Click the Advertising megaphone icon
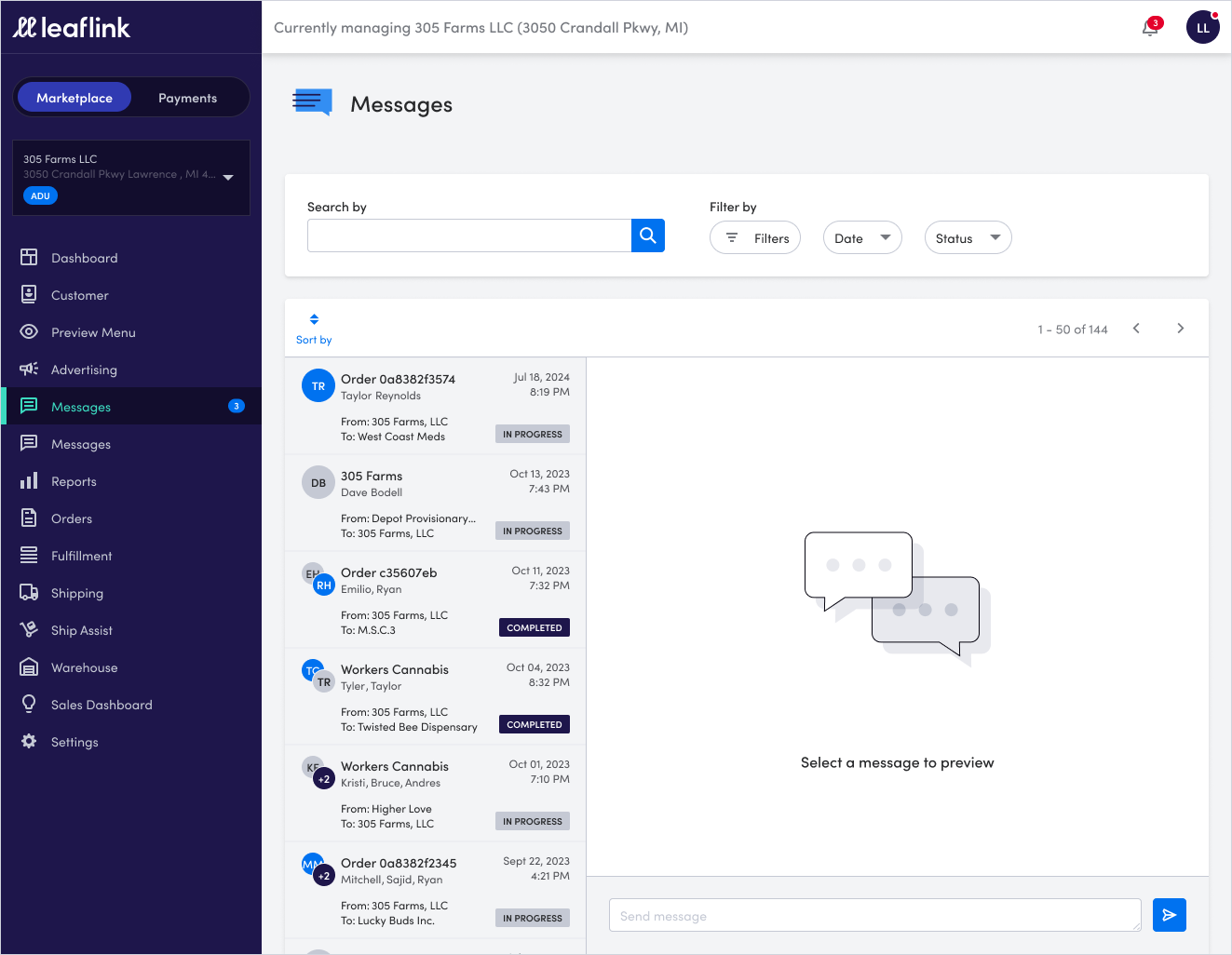Image resolution: width=1232 pixels, height=955 pixels. (29, 369)
